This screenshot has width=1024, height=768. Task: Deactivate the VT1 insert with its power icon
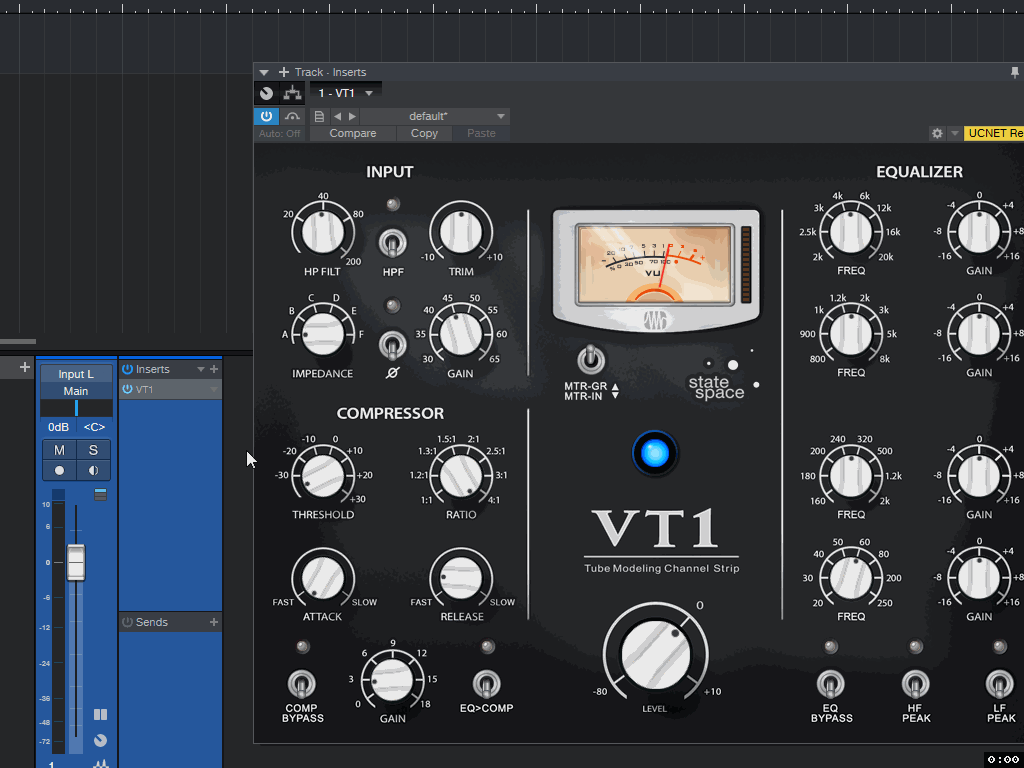[x=127, y=390]
